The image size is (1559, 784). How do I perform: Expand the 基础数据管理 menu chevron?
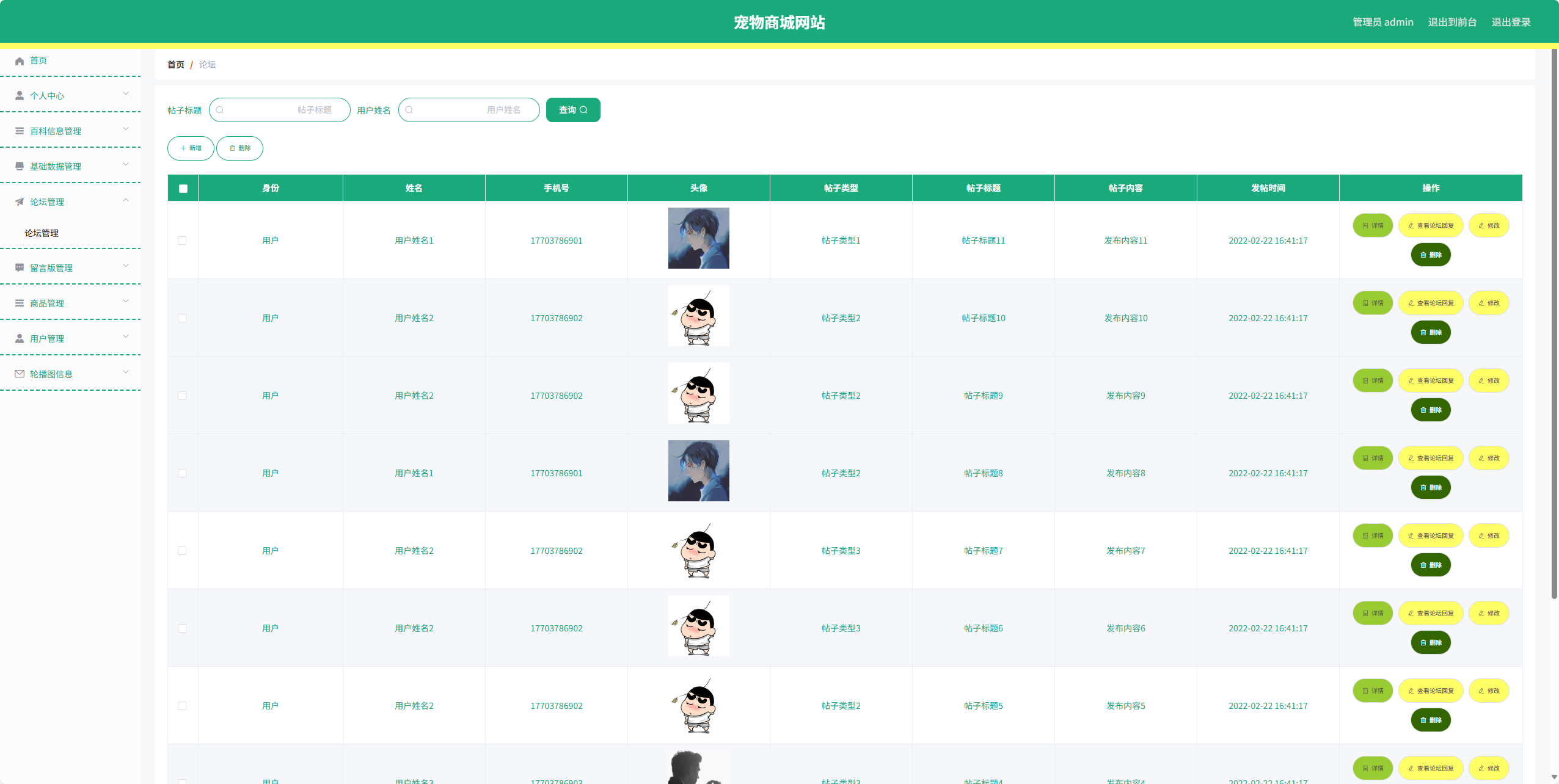(x=126, y=164)
